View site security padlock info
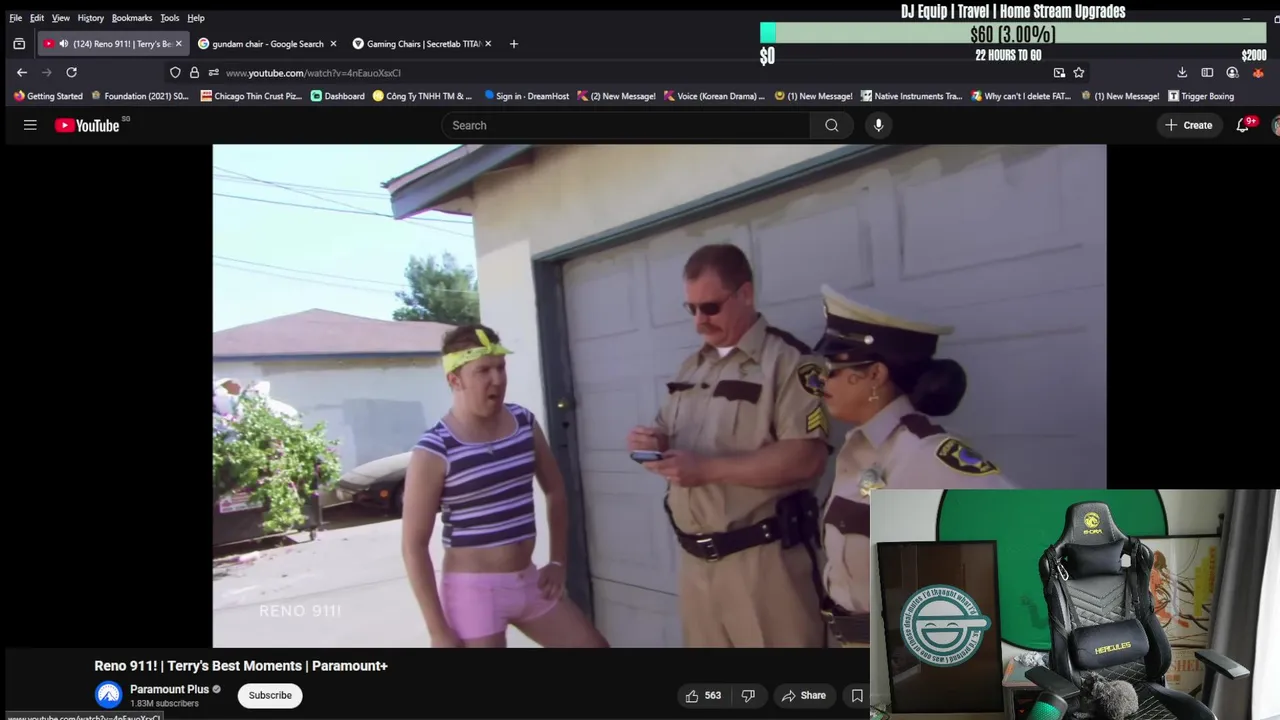The height and width of the screenshot is (720, 1280). click(x=194, y=72)
